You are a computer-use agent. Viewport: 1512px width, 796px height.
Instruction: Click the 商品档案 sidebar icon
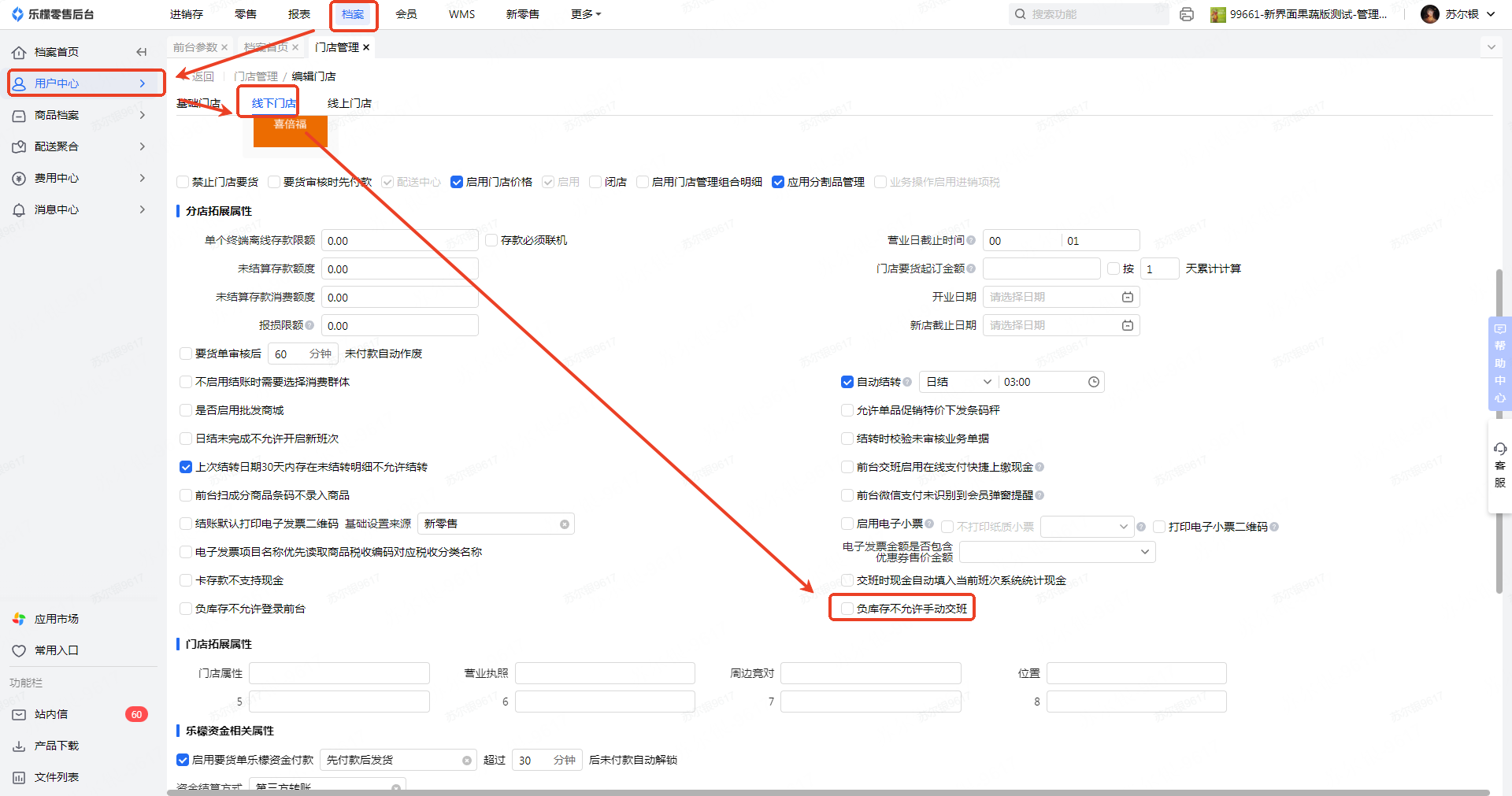click(19, 115)
